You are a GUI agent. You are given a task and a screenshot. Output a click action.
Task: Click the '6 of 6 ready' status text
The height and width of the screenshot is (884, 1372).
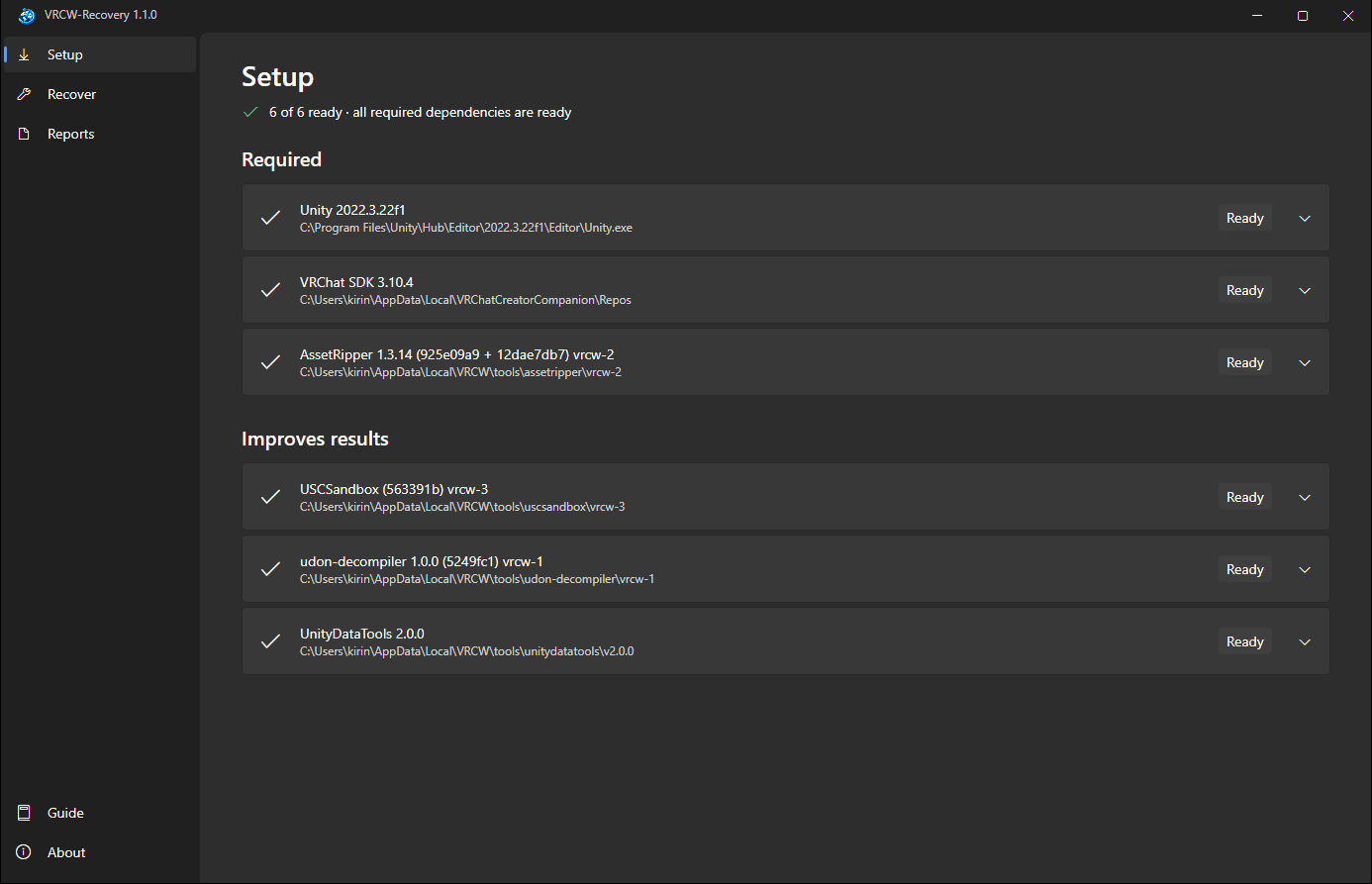[306, 112]
